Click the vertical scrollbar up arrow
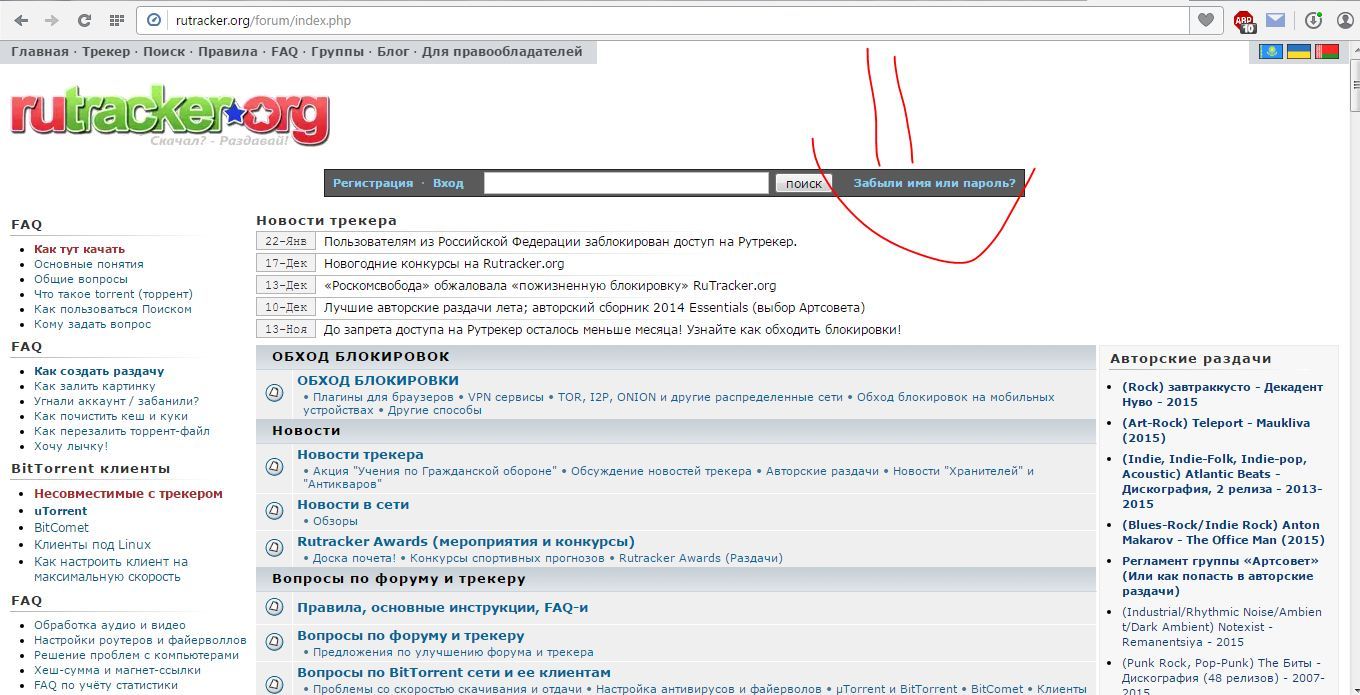 (x=1354, y=50)
